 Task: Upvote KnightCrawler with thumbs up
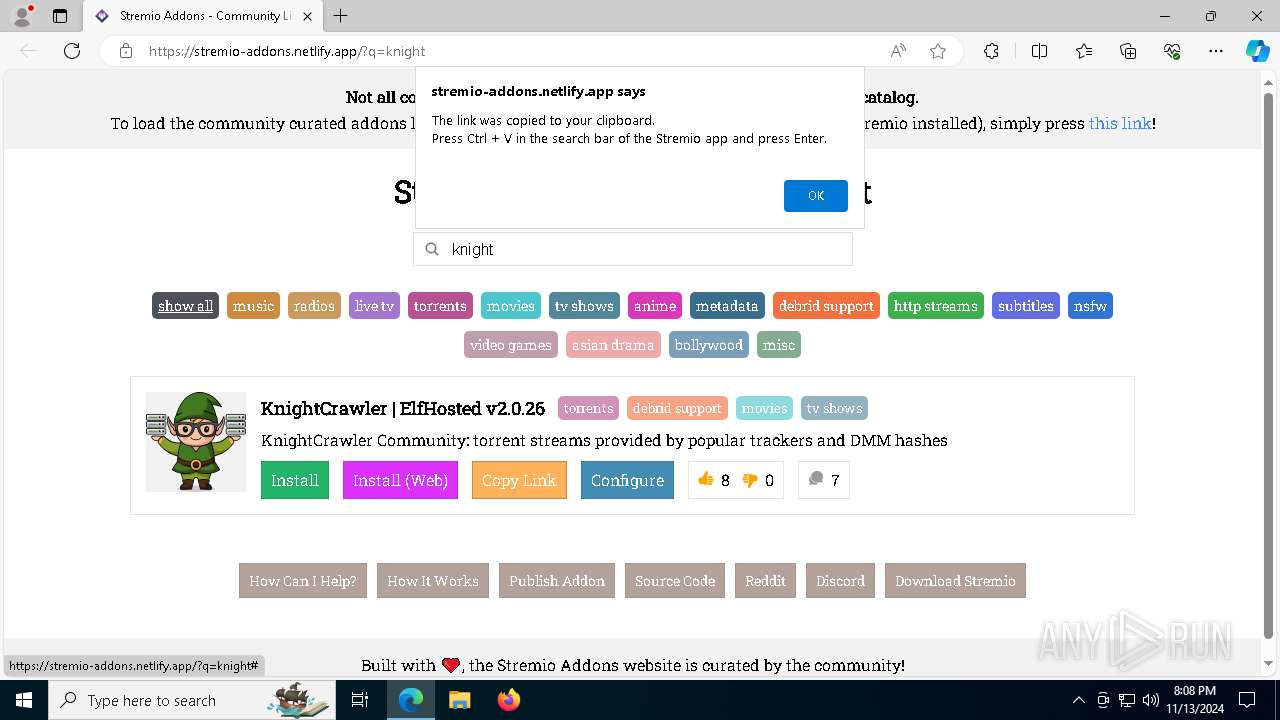706,480
